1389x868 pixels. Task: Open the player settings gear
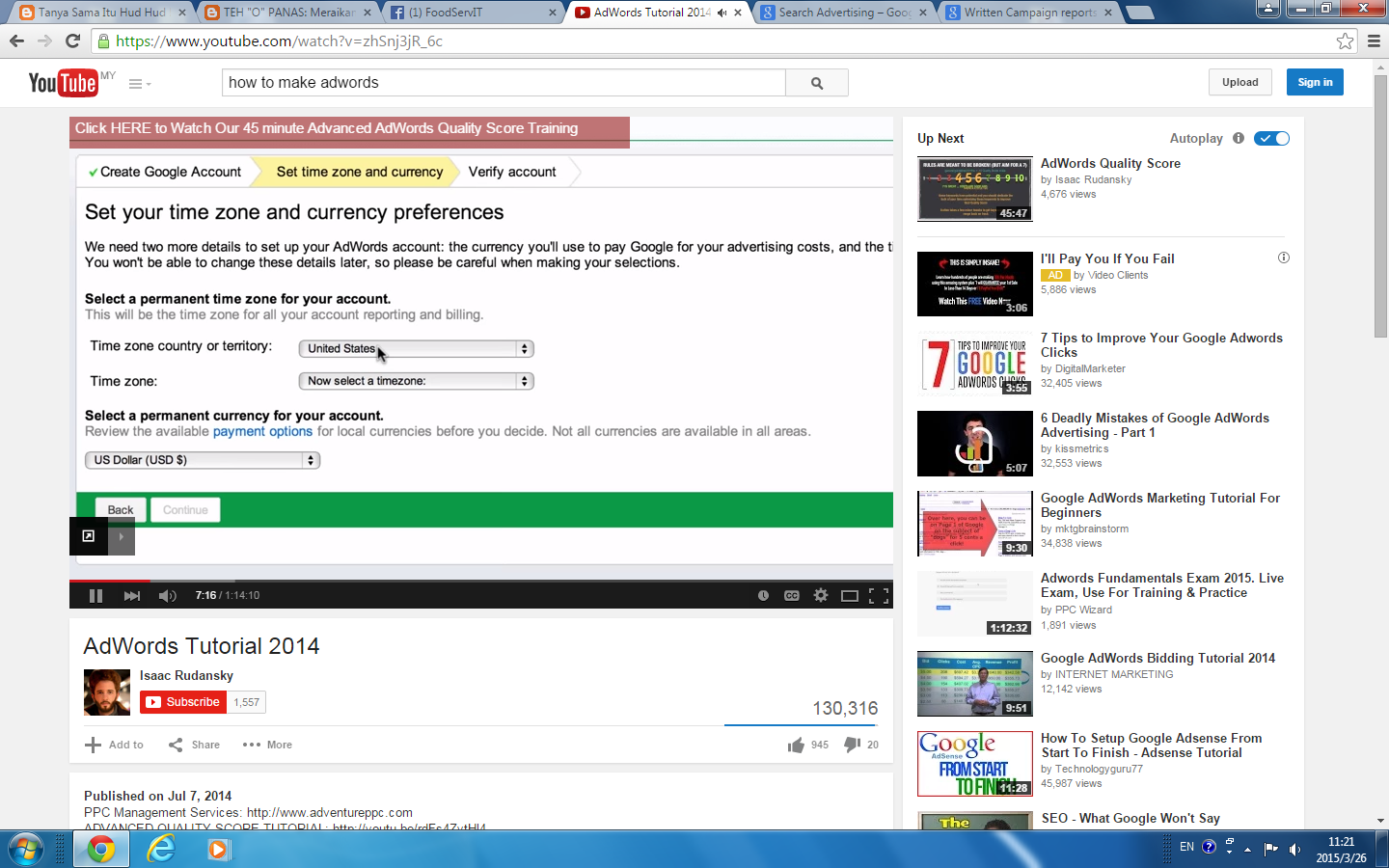[821, 596]
